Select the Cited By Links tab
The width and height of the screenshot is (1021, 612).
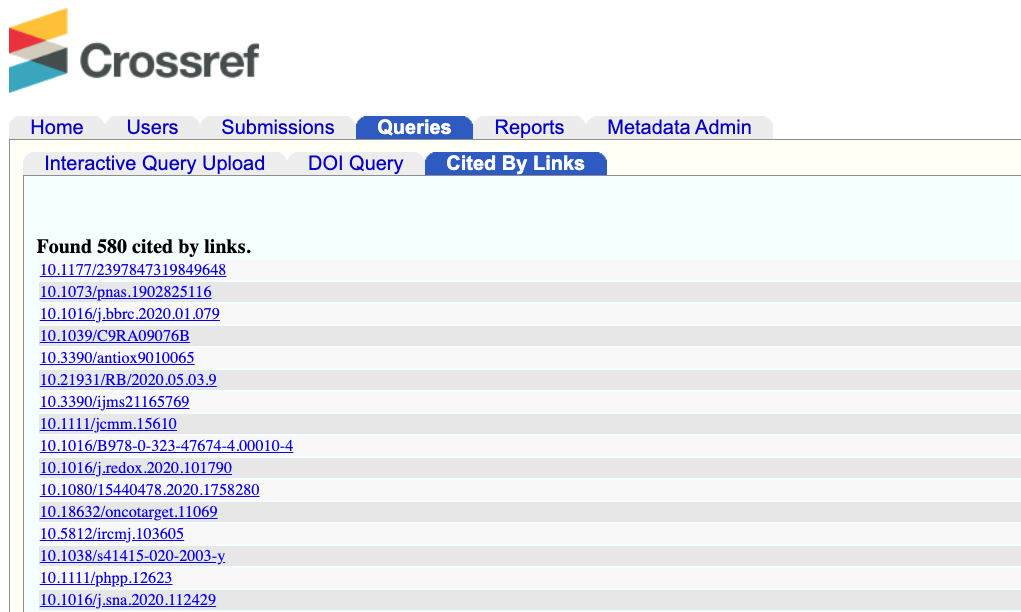(516, 163)
